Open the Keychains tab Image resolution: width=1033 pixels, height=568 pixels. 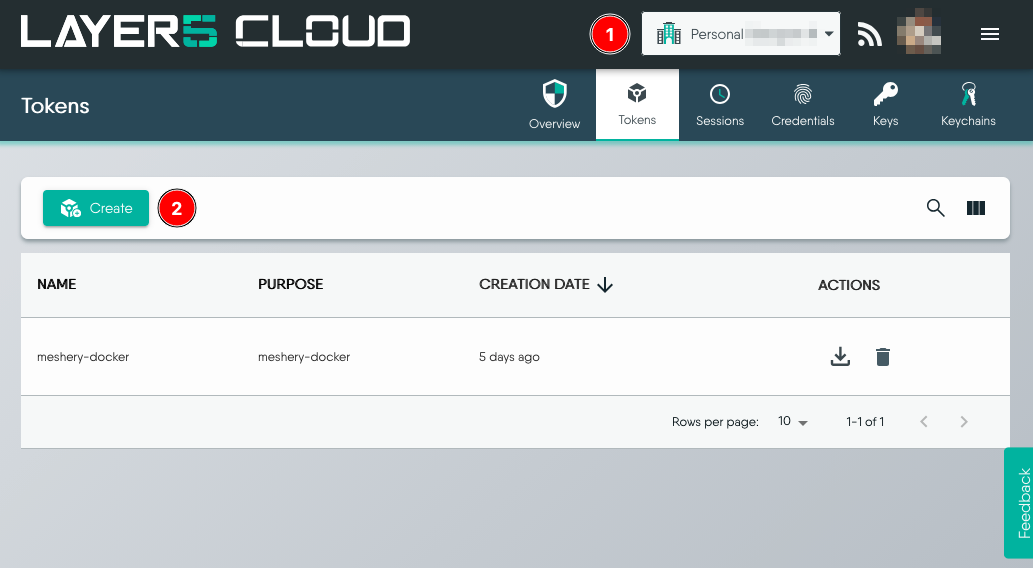(x=968, y=106)
